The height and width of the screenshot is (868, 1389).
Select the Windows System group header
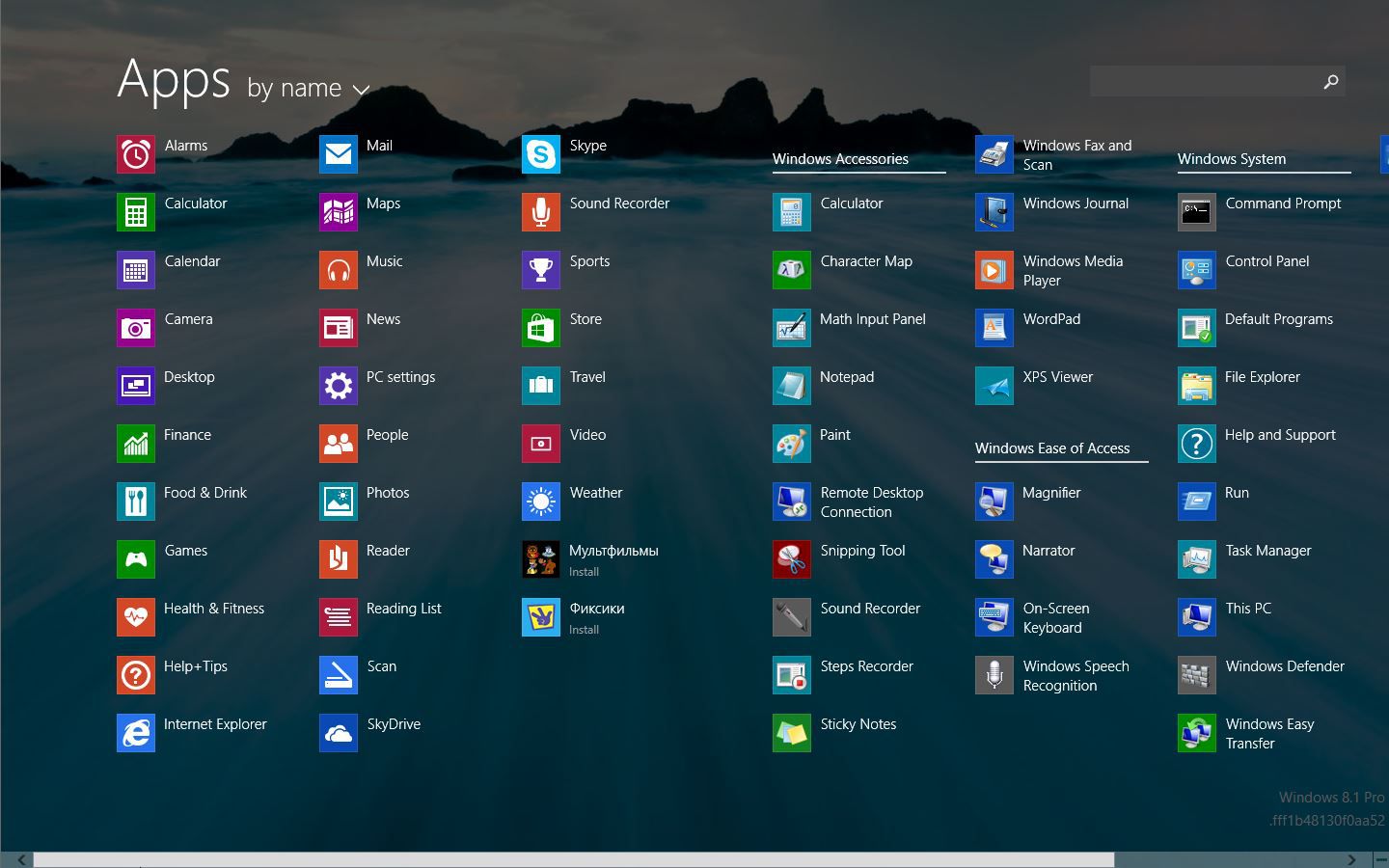[1231, 159]
